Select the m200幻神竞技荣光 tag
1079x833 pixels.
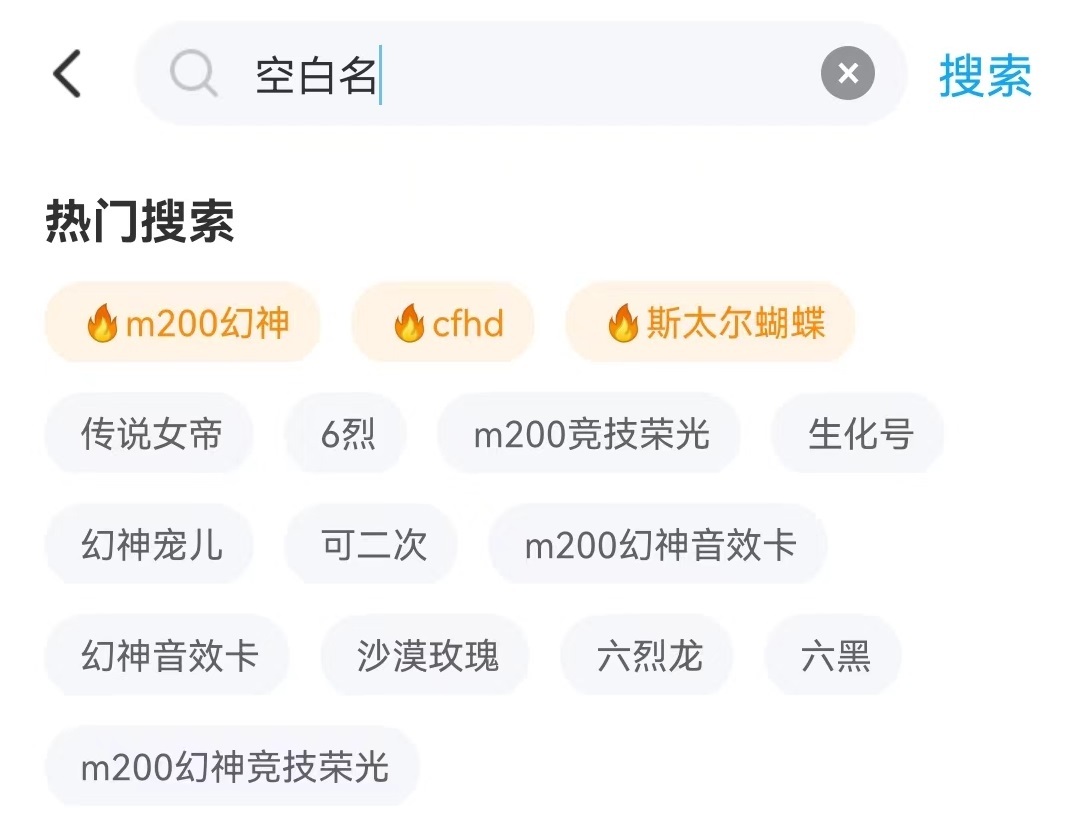click(233, 768)
